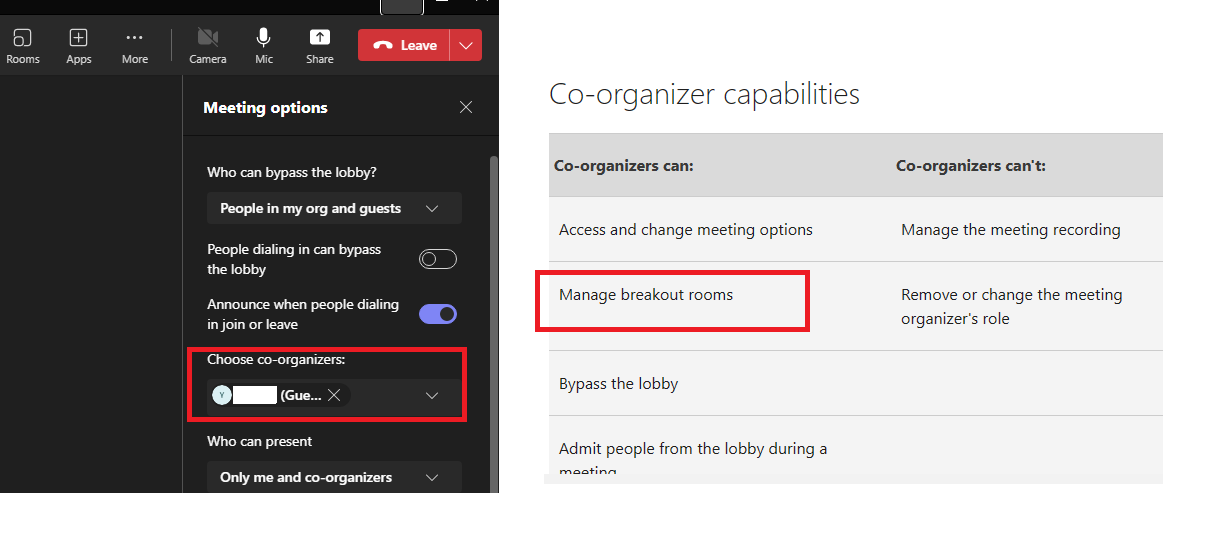This screenshot has width=1205, height=534.
Task: Close the Meeting options panel
Action: click(x=466, y=107)
